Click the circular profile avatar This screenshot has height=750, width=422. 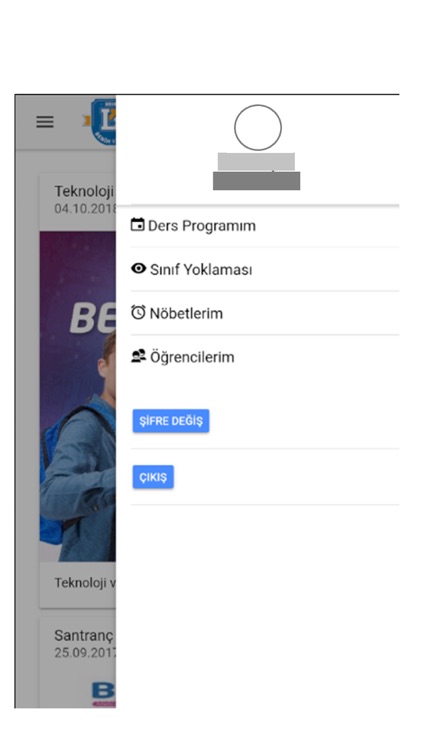(257, 128)
